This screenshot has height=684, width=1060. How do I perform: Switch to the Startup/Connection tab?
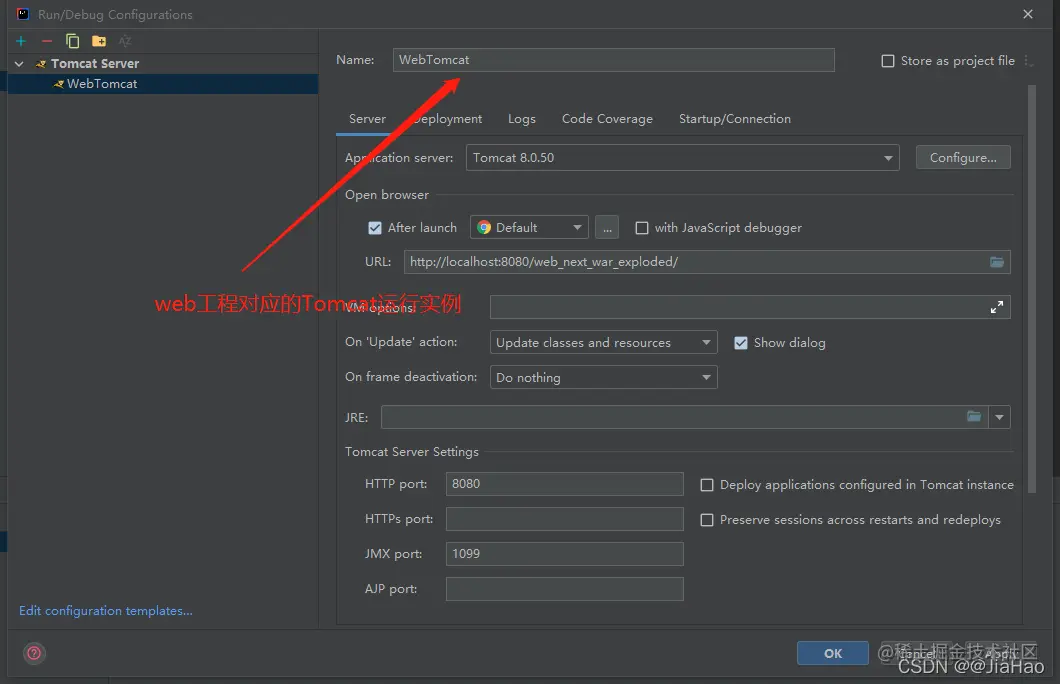pyautogui.click(x=735, y=118)
